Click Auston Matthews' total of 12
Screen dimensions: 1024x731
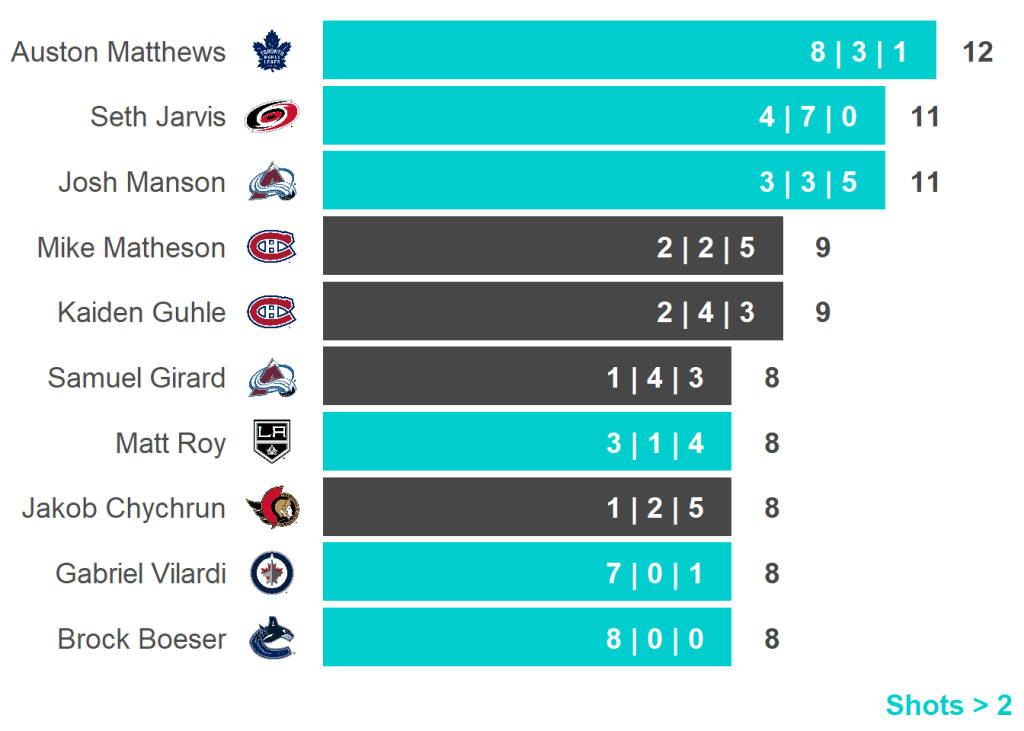pyautogui.click(x=977, y=52)
